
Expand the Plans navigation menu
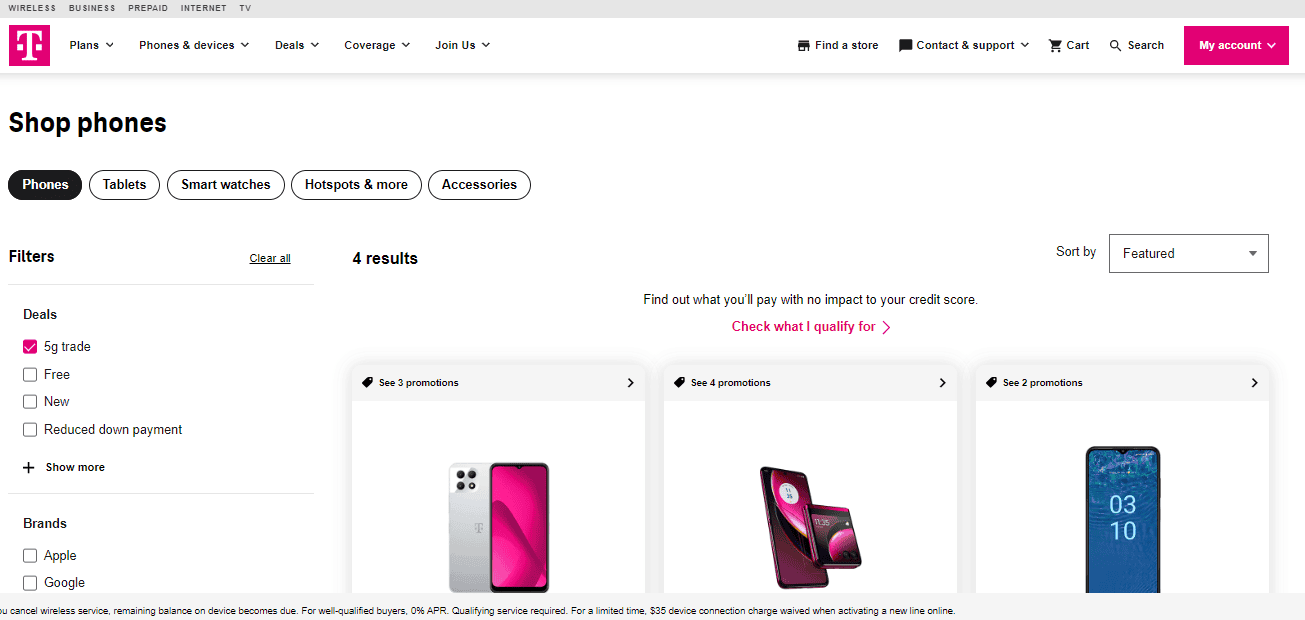pos(91,45)
